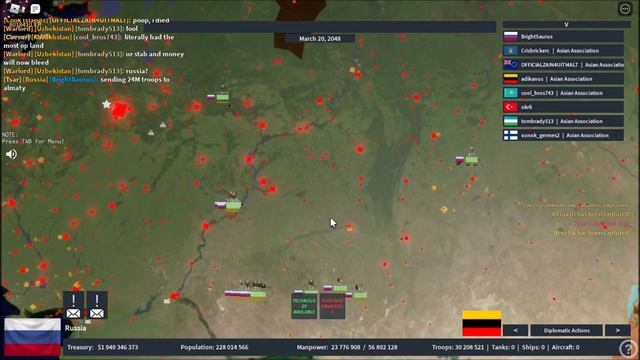Click the large Russia flag thumbnail

(x=33, y=337)
